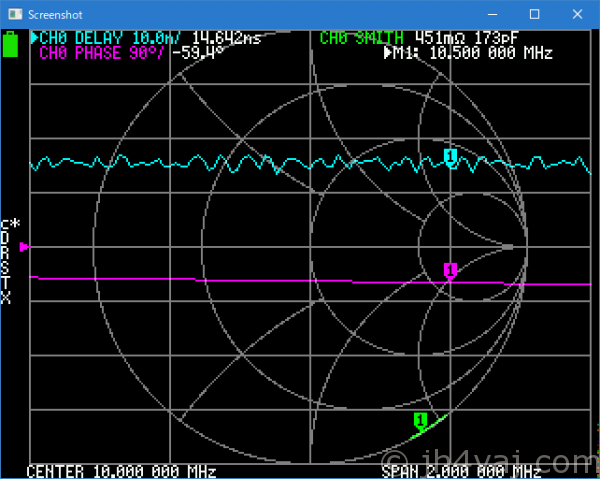The image size is (600, 479).
Task: Click the active-trace arrow beside CH0 DELAY
Action: point(35,38)
